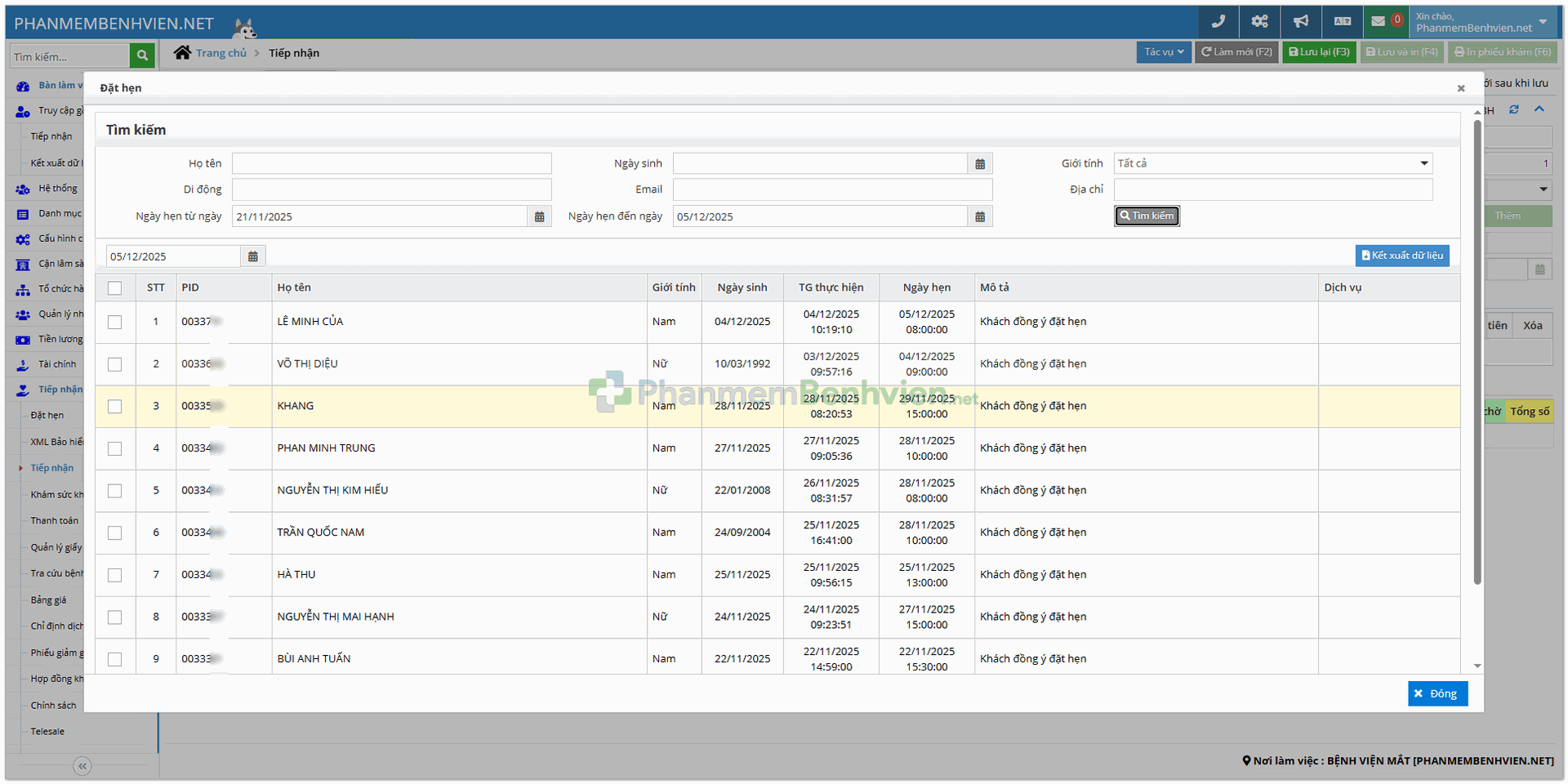Open the settings gears icon in header

1259,22
